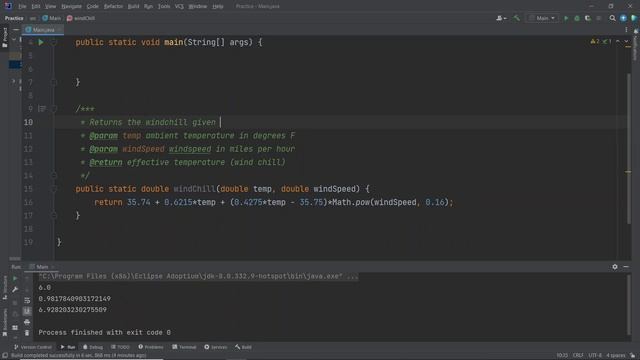
Task: Go to previous highlighted problem arrow
Action: (618, 42)
